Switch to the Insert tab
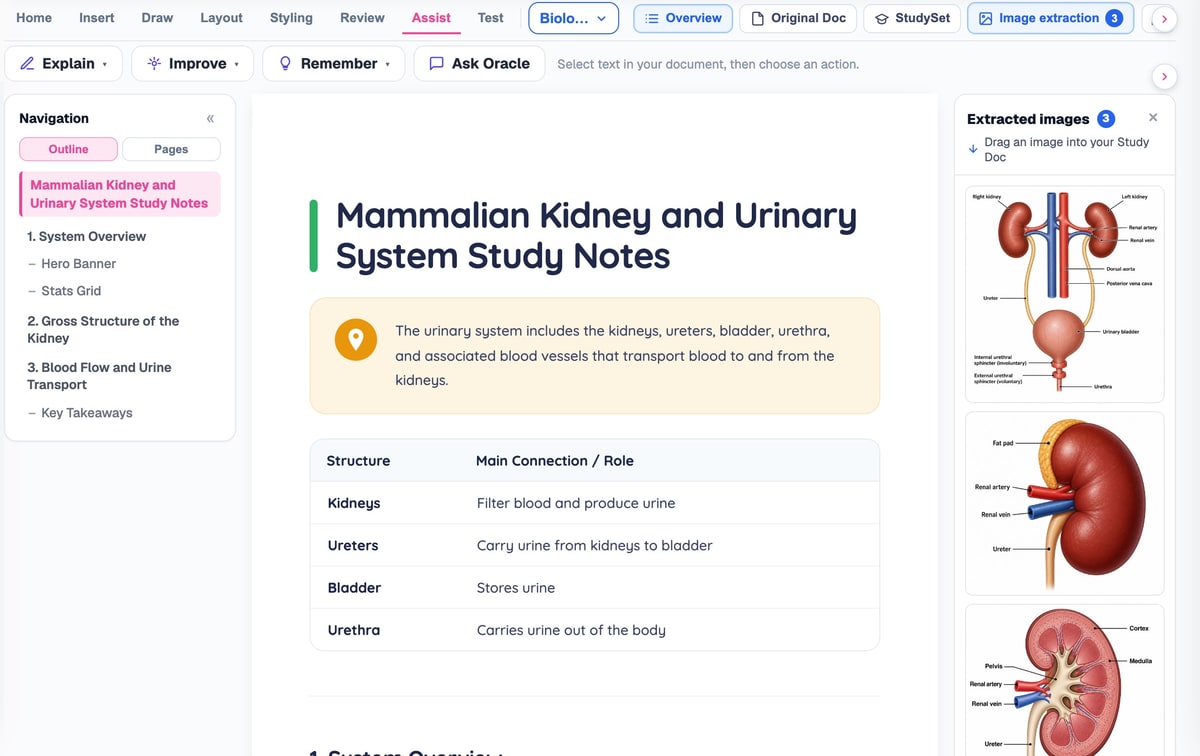 (97, 18)
